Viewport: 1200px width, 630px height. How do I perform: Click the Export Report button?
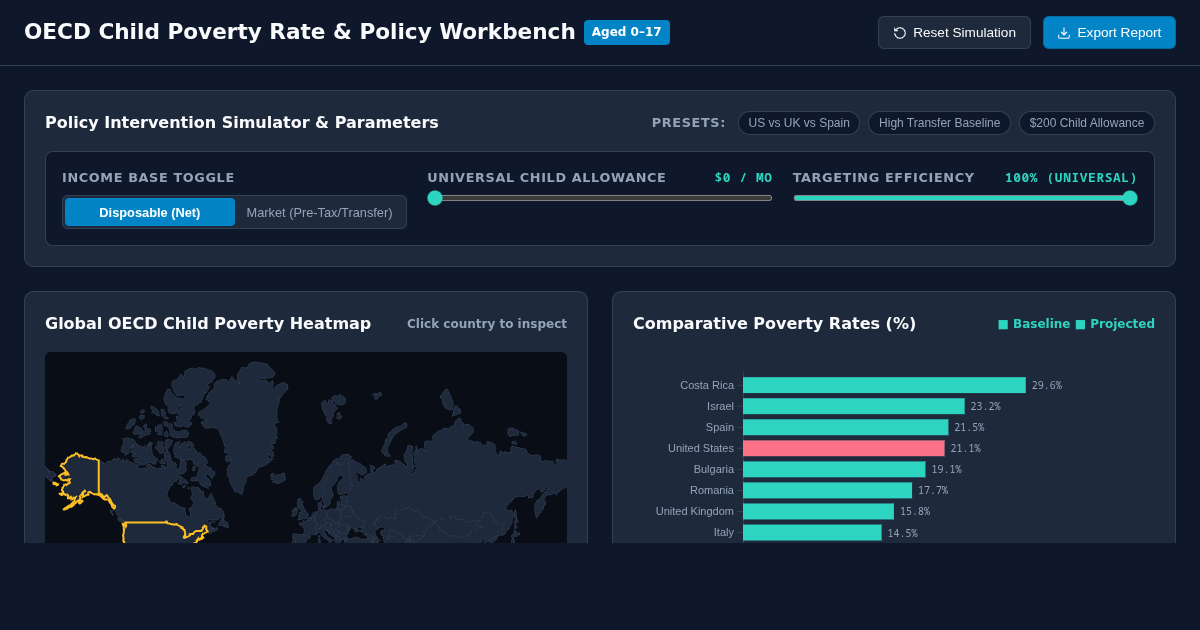pos(1109,33)
